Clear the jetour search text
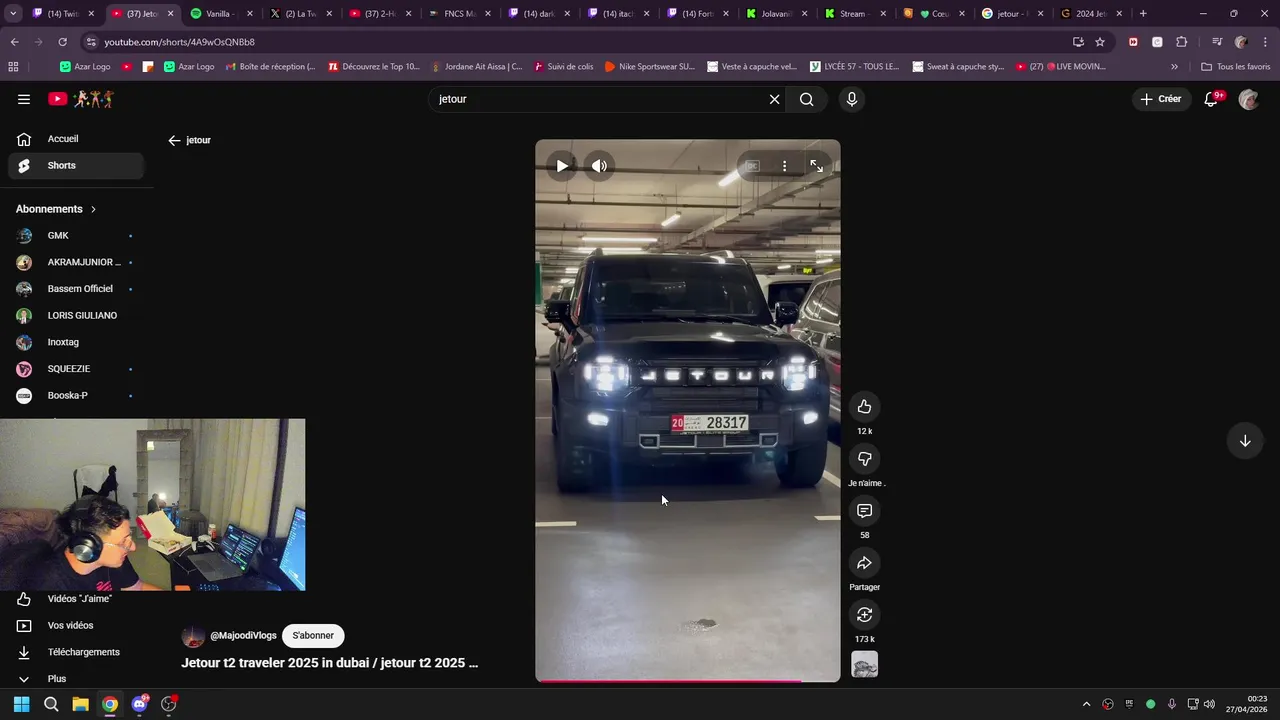Viewport: 1280px width, 720px height. 774,99
